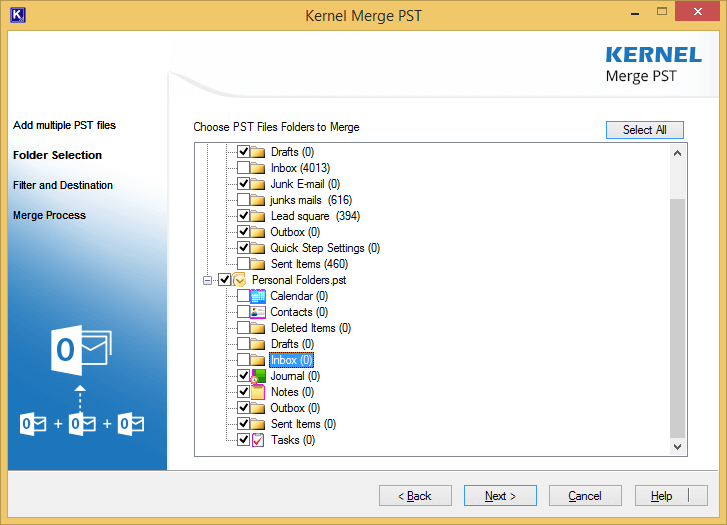Click the Kernel app icon in title bar
Screen dimensions: 727x525
[x=18, y=15]
